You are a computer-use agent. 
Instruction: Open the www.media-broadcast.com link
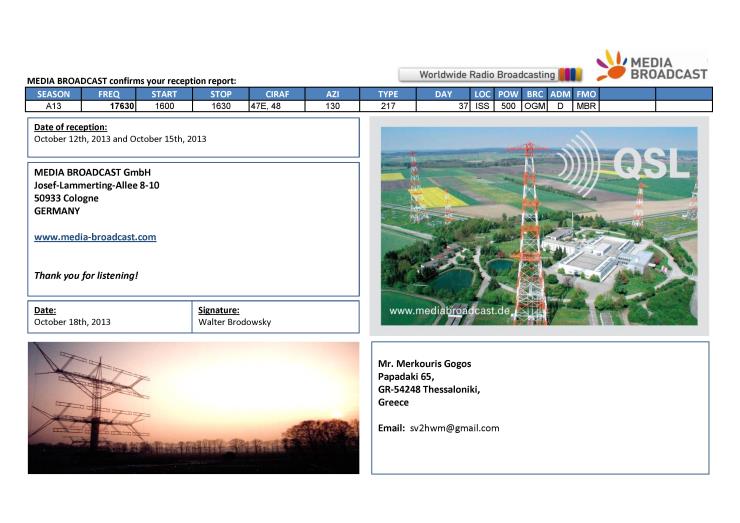coord(95,237)
